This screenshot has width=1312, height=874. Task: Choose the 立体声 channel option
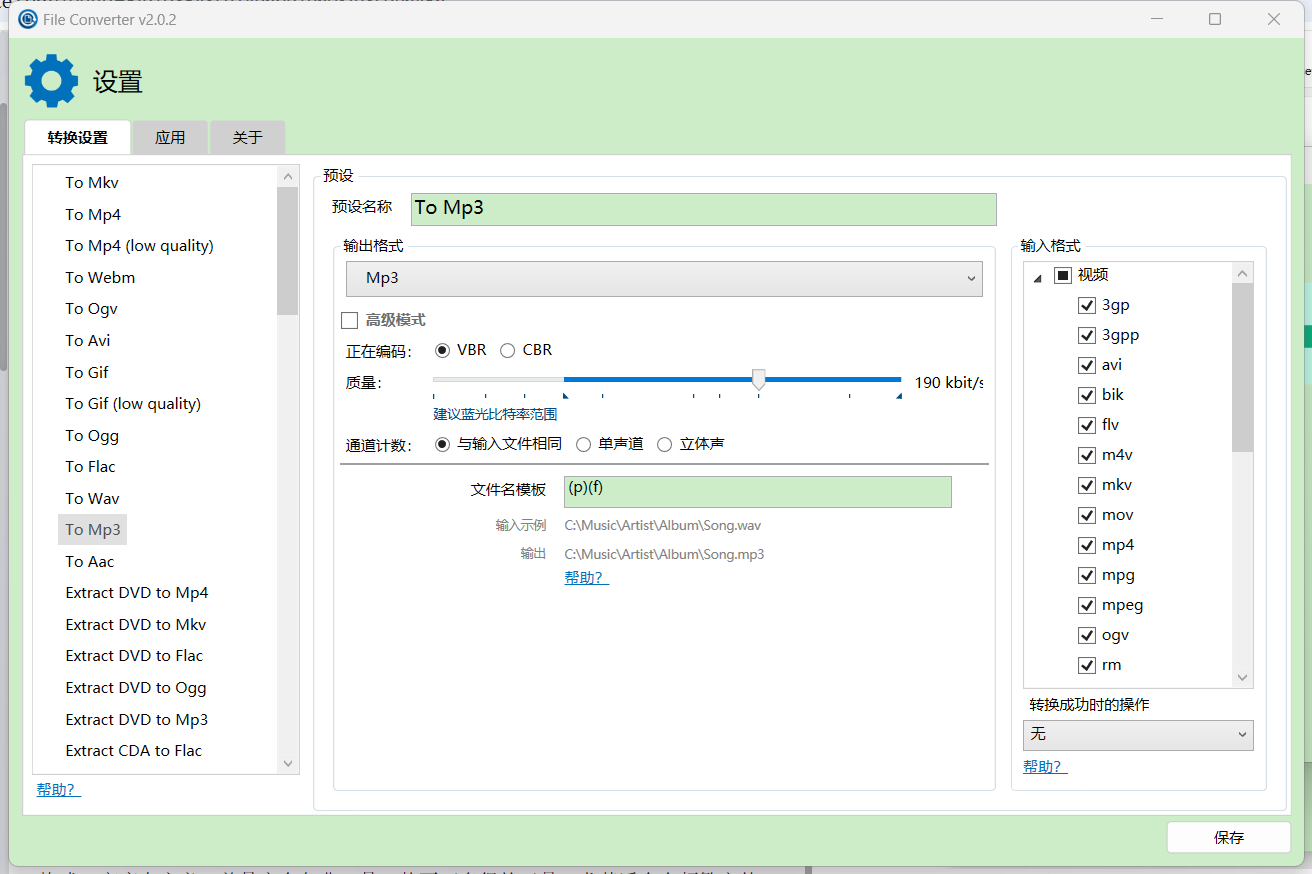665,444
